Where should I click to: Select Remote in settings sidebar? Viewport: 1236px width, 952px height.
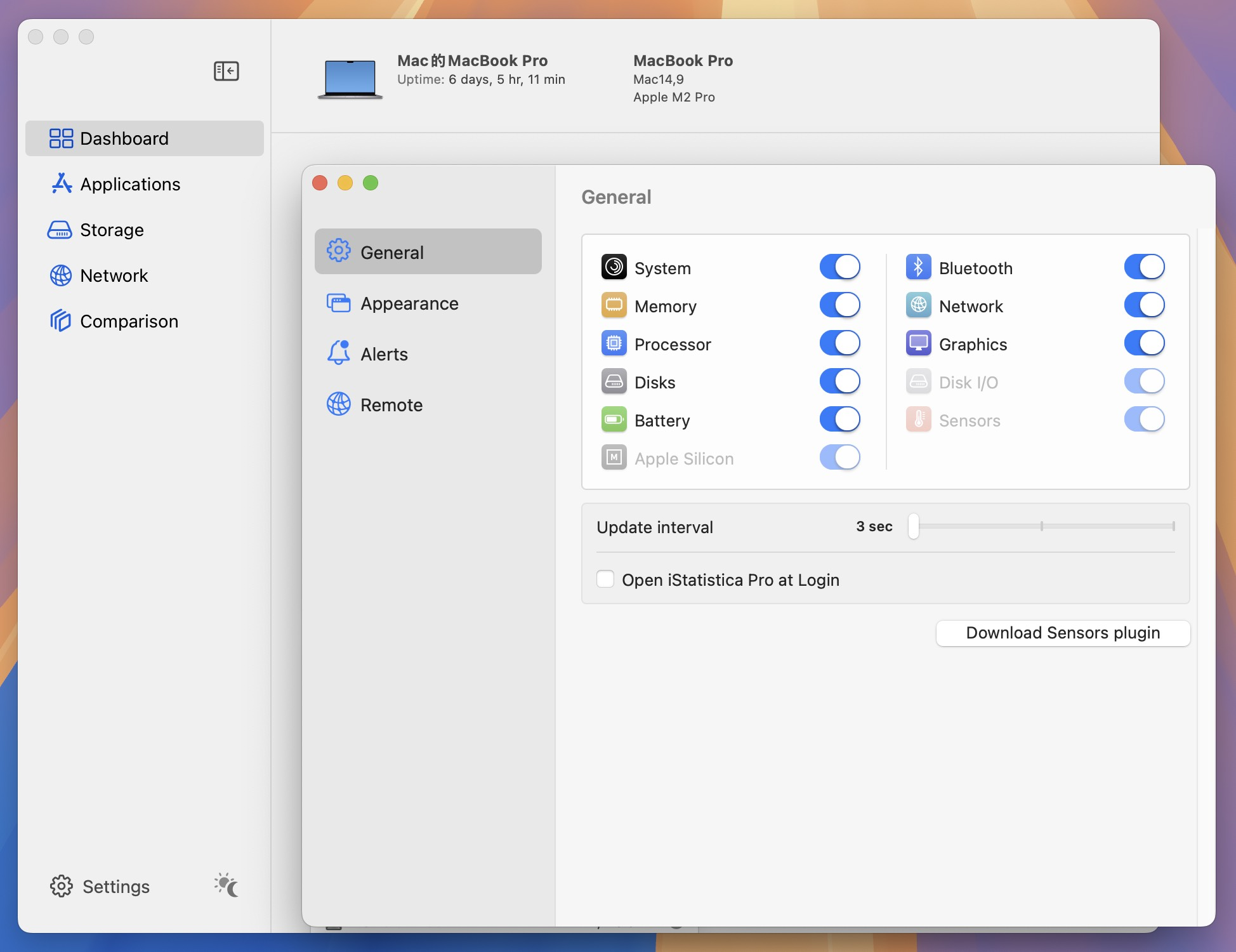tap(391, 405)
